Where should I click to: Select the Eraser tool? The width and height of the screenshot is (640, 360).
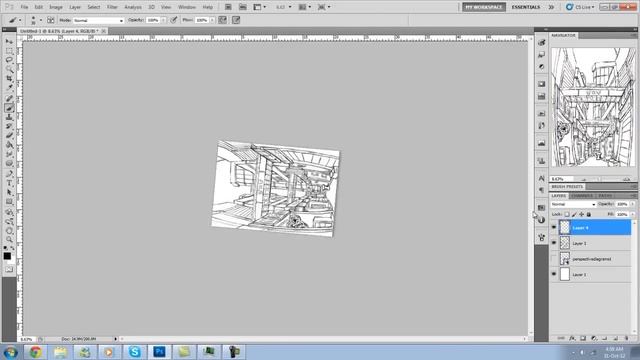pyautogui.click(x=9, y=136)
